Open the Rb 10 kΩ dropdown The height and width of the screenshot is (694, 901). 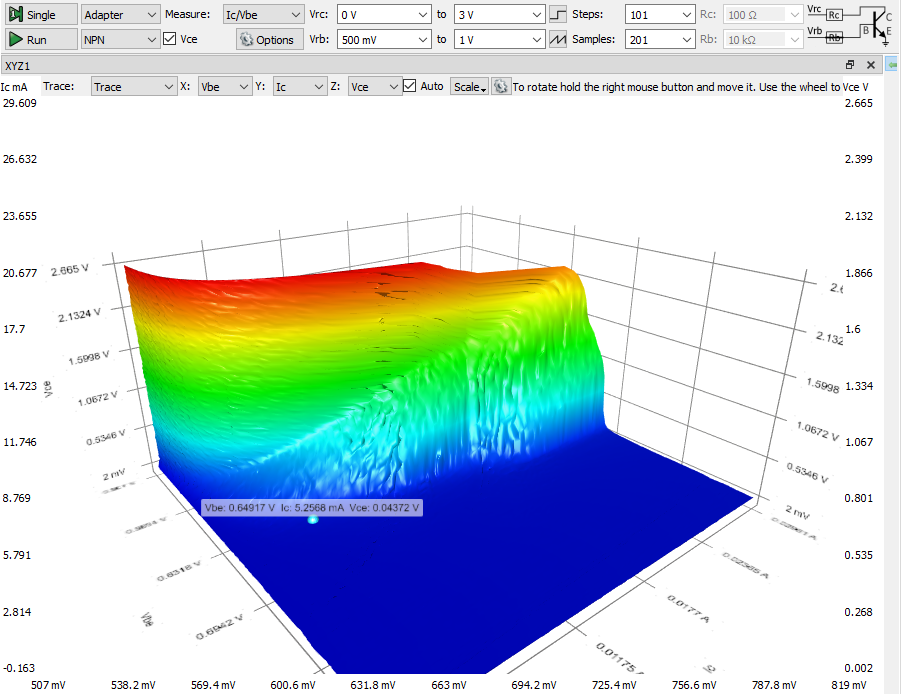point(762,40)
